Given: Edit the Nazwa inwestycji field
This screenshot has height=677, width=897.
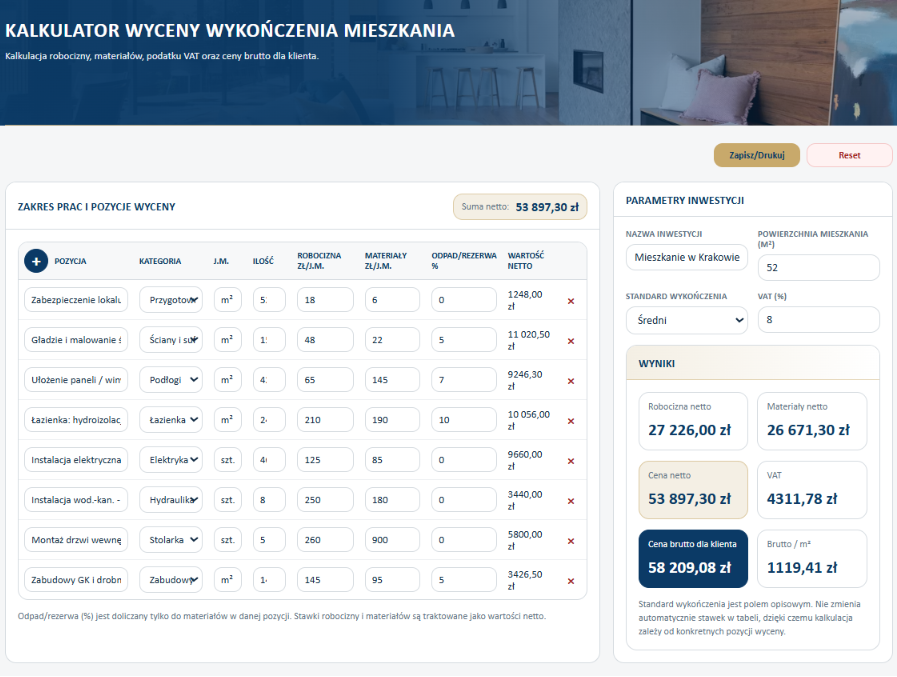Looking at the screenshot, I should (x=686, y=258).
